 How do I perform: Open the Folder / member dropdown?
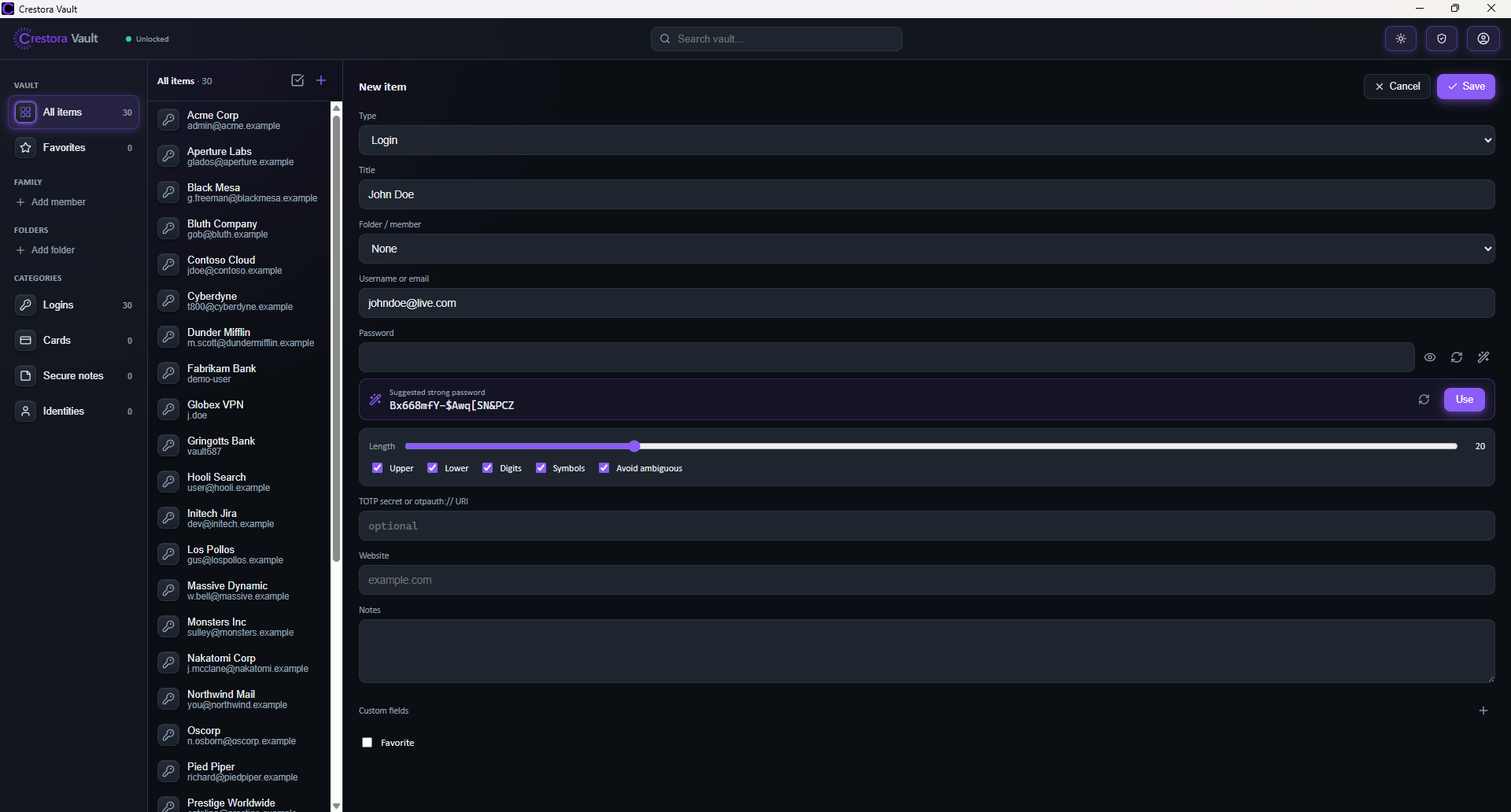tap(926, 249)
